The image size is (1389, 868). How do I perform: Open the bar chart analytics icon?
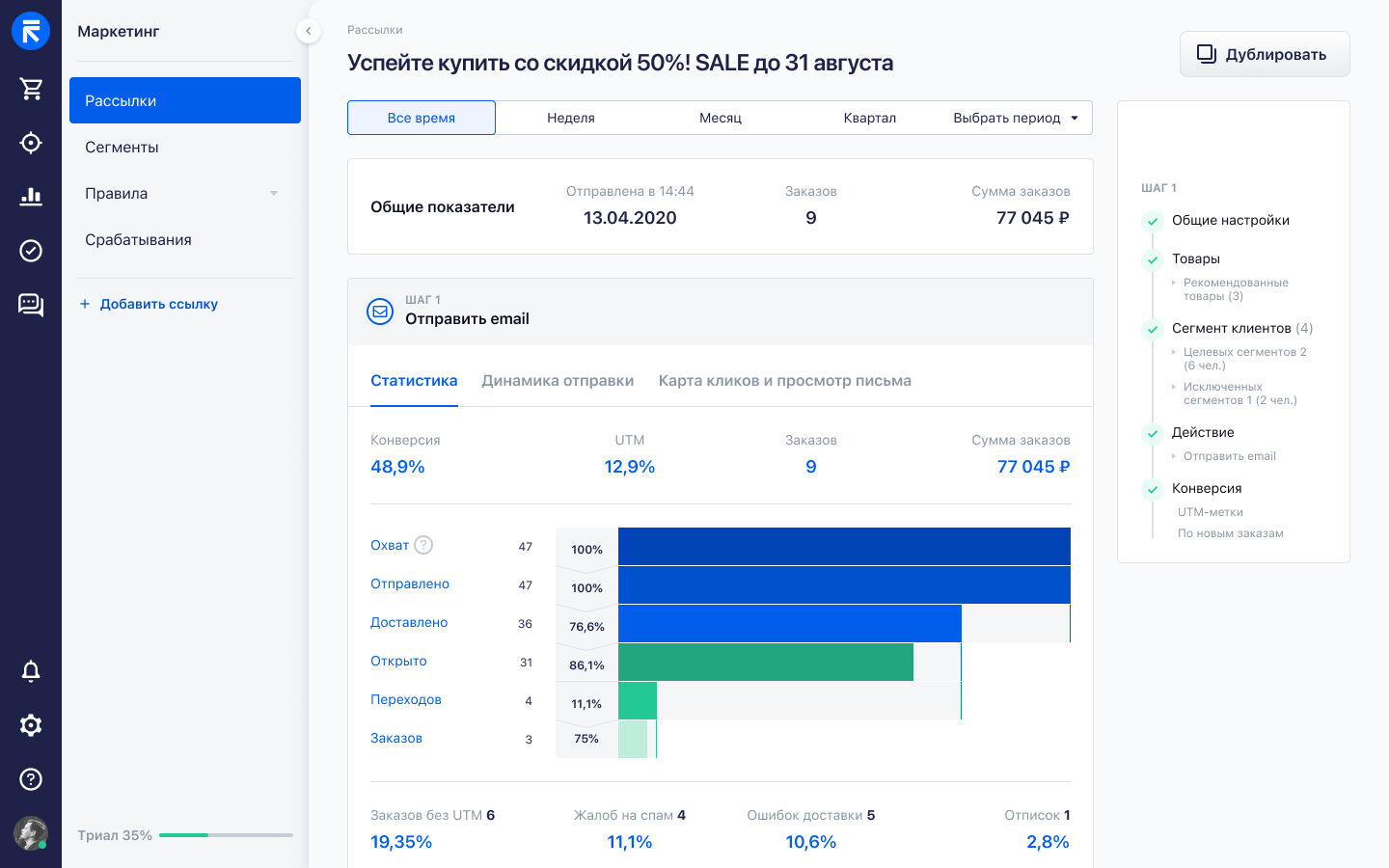pyautogui.click(x=31, y=197)
